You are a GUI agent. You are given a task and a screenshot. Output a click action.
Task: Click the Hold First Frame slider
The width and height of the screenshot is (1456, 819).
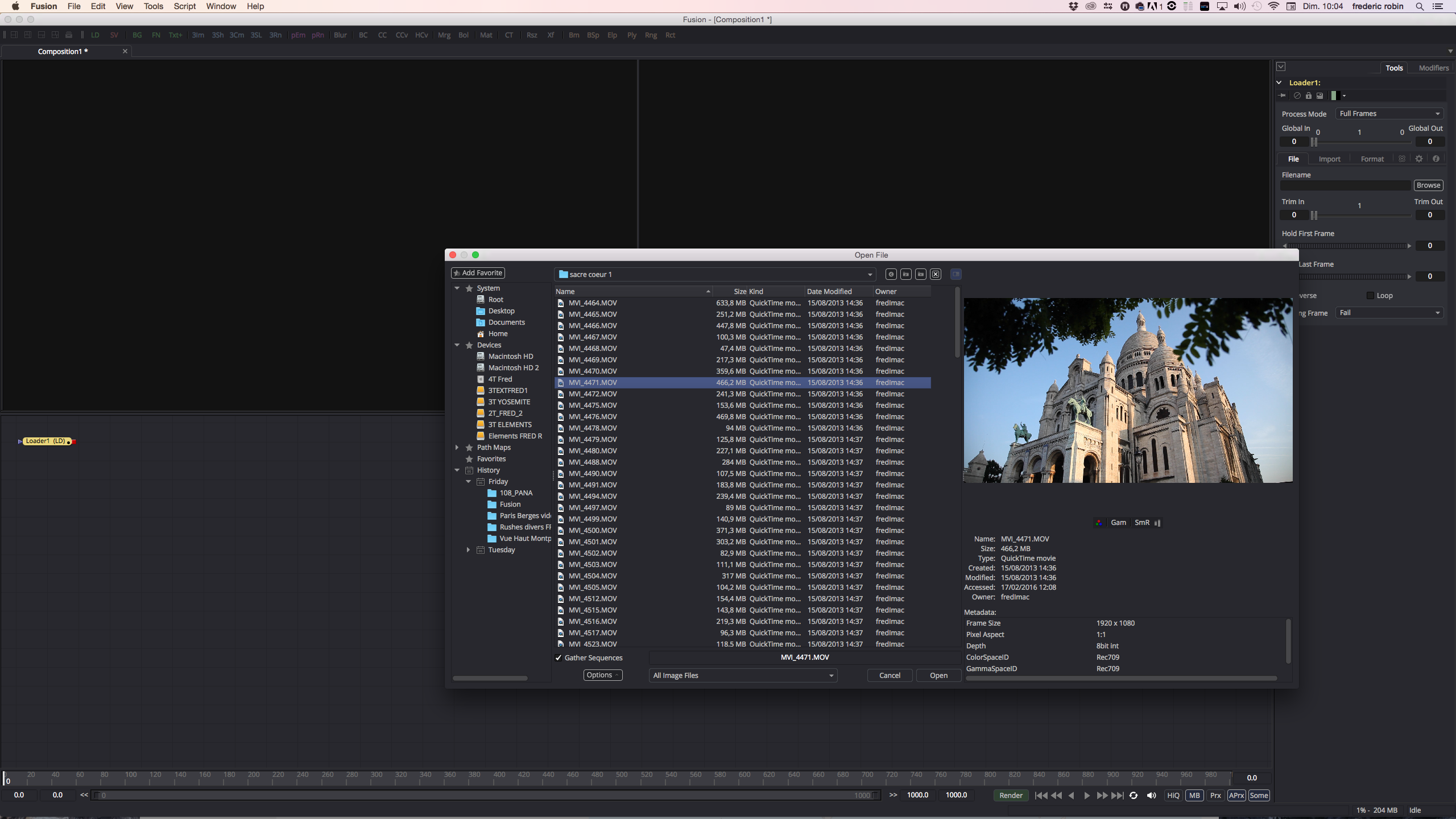[x=1347, y=246]
